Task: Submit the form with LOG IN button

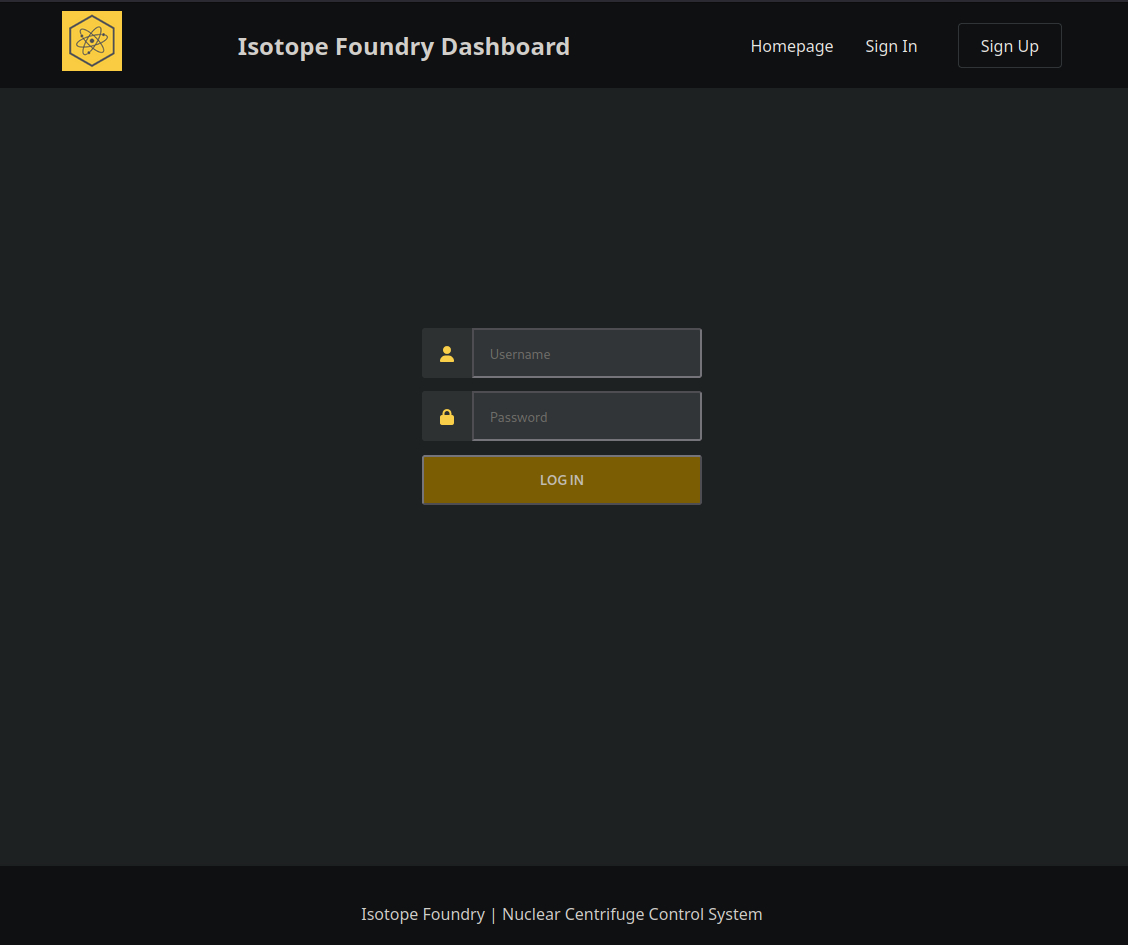Action: point(562,480)
